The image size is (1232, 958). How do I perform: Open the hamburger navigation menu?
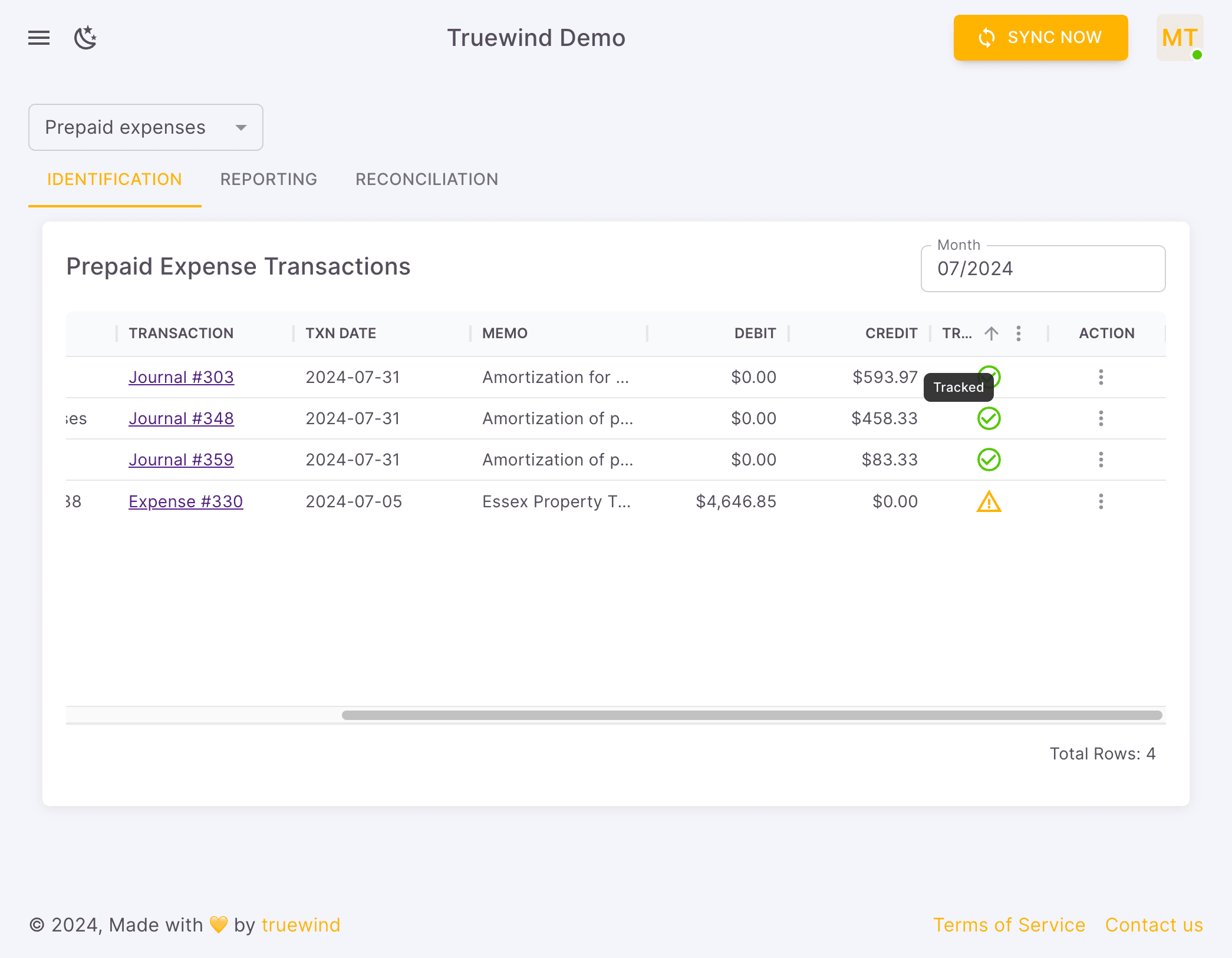pos(38,38)
